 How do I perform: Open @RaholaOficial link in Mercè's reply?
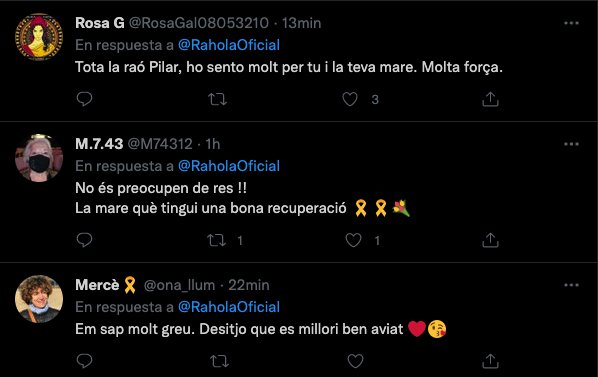coord(229,307)
